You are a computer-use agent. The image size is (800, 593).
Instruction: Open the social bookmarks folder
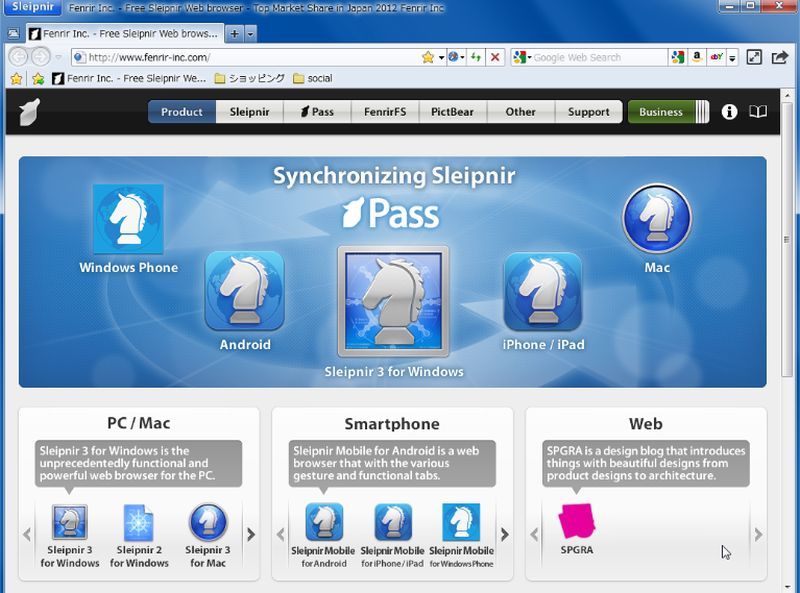click(x=313, y=78)
